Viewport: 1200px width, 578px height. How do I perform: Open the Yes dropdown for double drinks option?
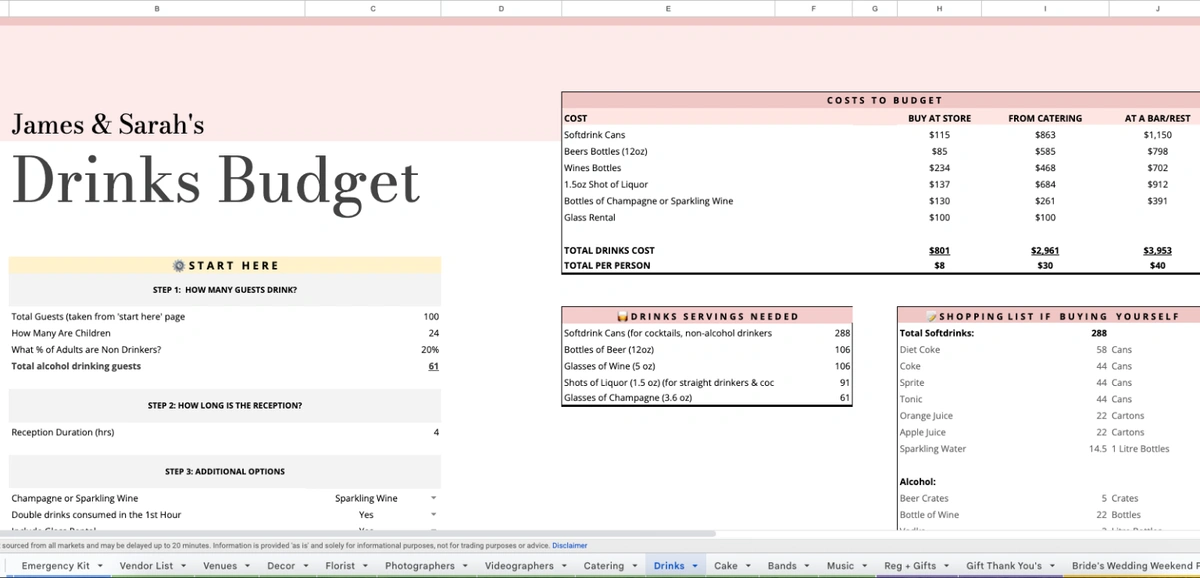coord(433,514)
